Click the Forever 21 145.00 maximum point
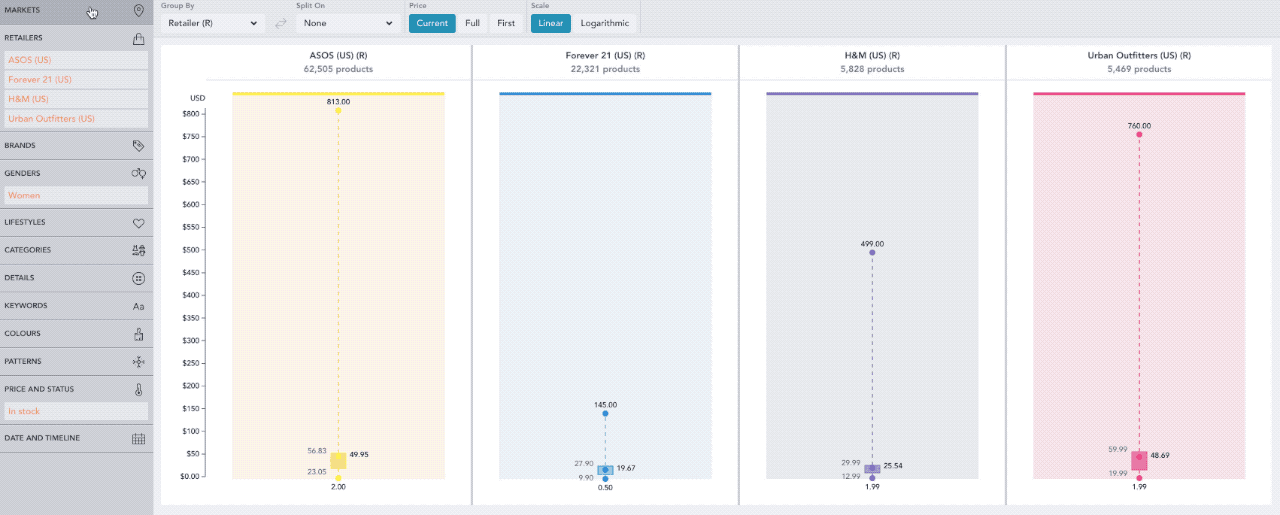This screenshot has height=515, width=1280. (x=605, y=414)
